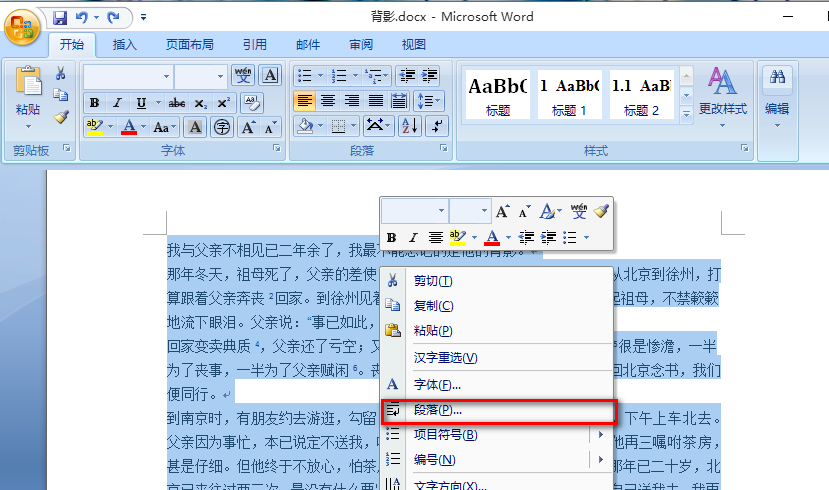The image size is (829, 490).
Task: Open phonetic guide (wén) in ribbon
Action: (243, 76)
